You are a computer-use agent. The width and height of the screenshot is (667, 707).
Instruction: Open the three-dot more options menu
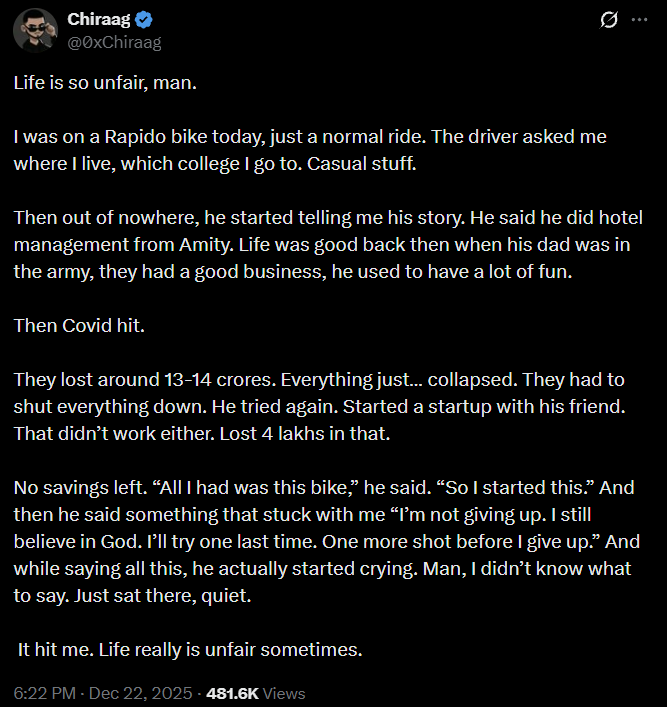(639, 20)
